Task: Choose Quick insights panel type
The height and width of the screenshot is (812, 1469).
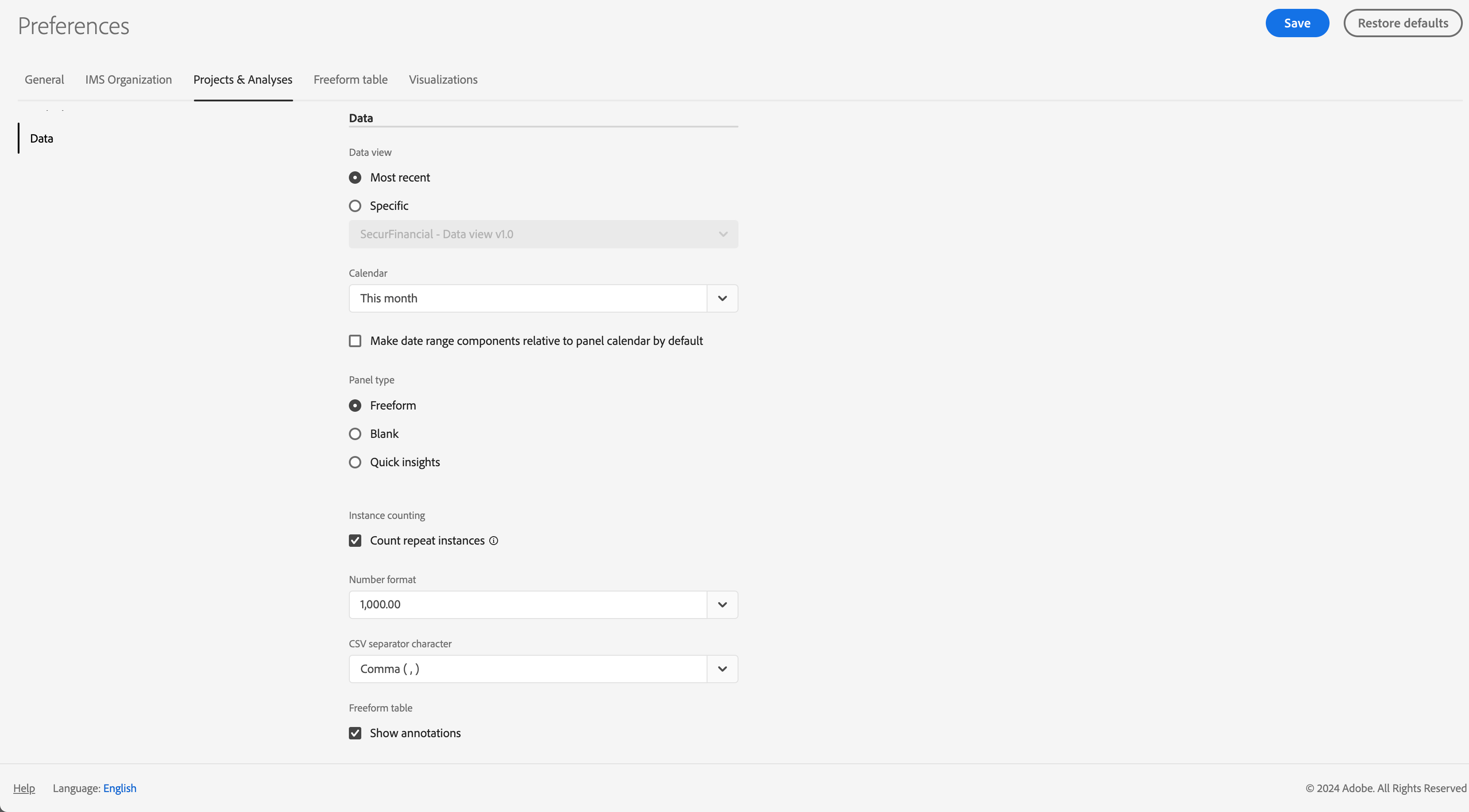Action: click(355, 462)
